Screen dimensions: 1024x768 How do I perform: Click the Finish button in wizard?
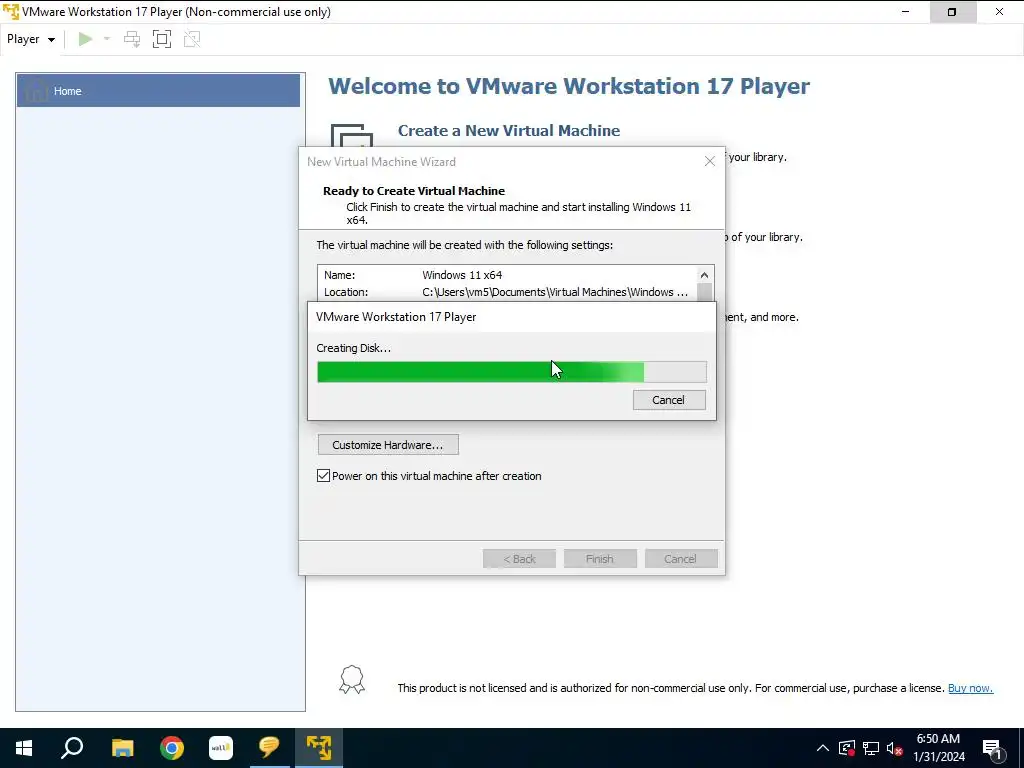point(600,559)
